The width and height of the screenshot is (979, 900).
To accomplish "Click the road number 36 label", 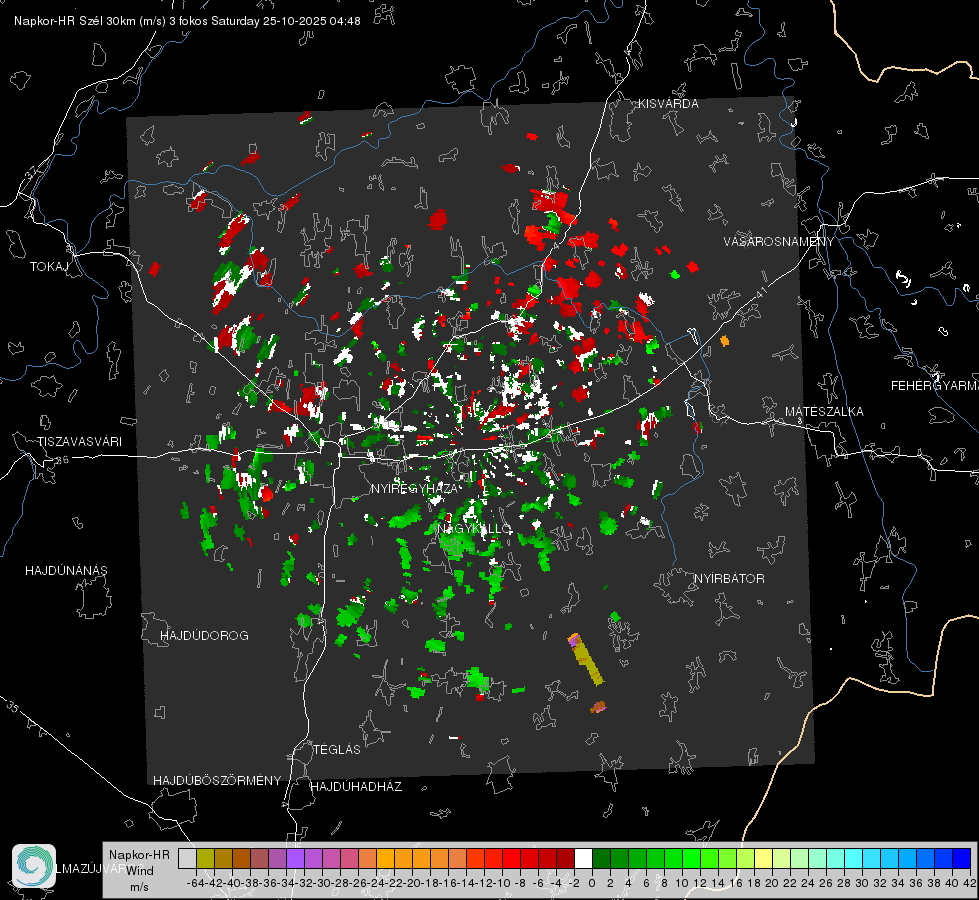I will (63, 460).
